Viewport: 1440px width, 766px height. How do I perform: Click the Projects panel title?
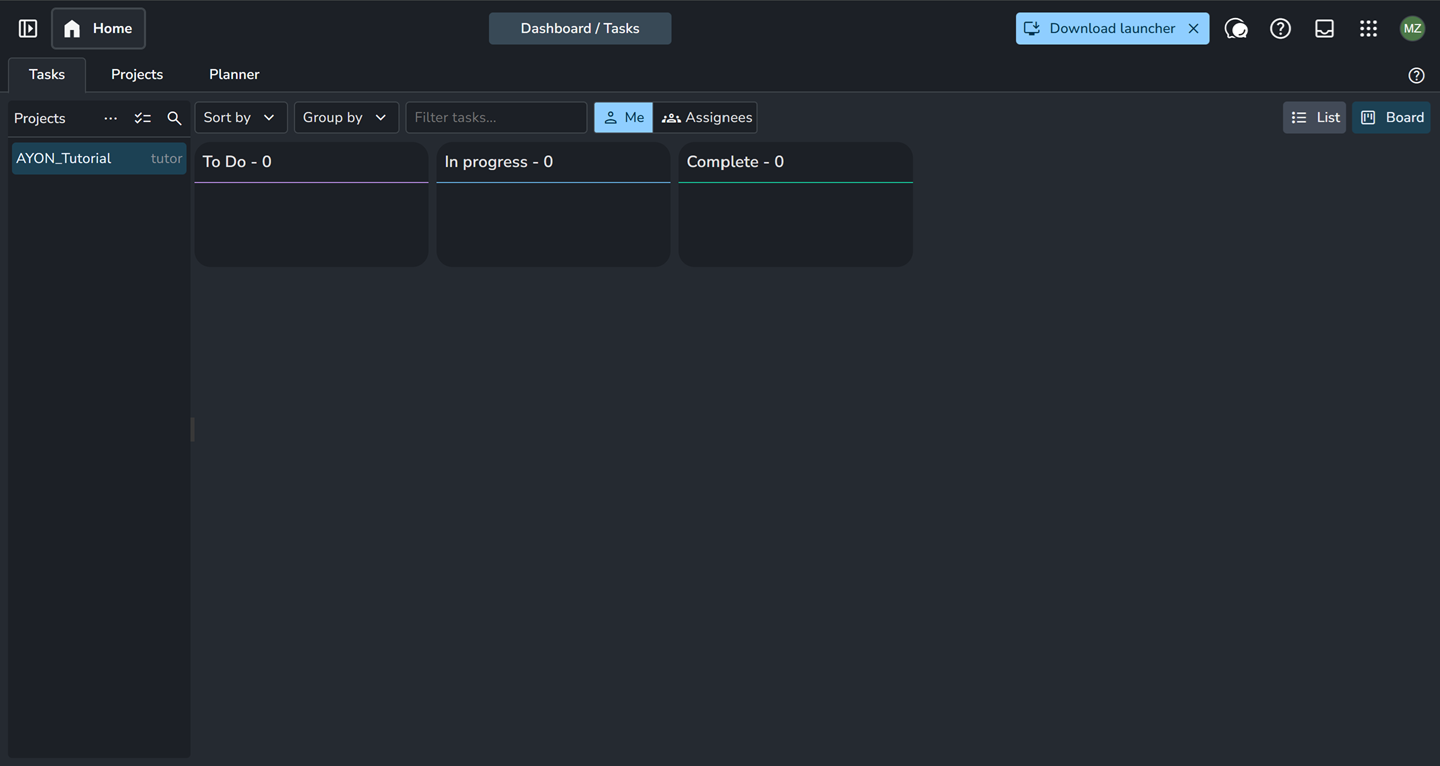pos(40,118)
